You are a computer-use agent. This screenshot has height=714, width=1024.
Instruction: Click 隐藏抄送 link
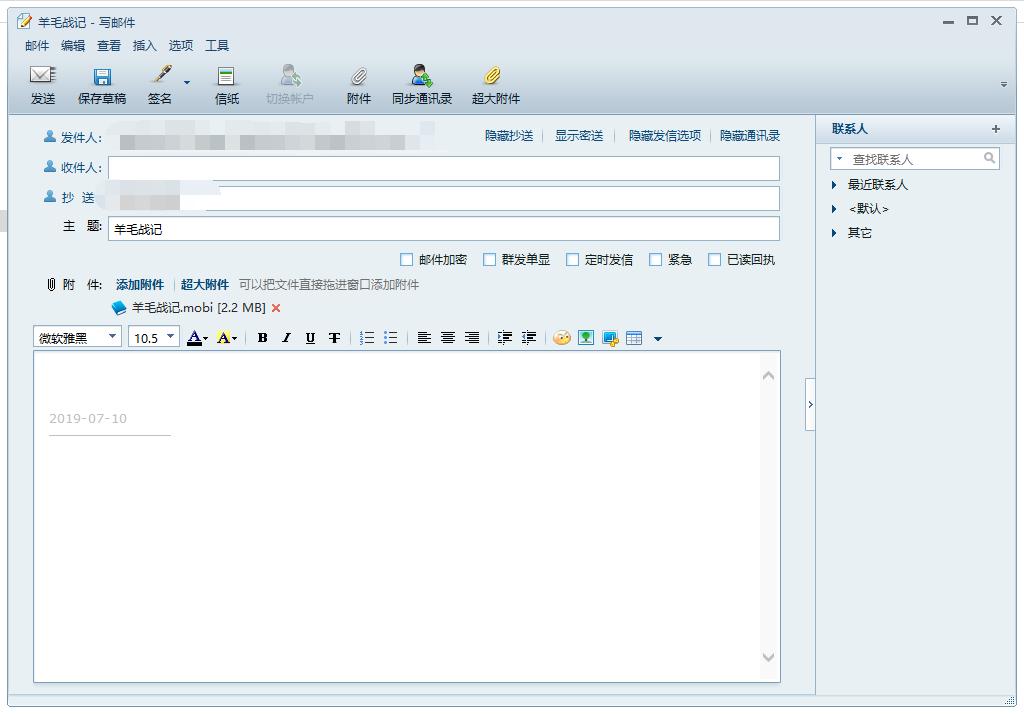tap(509, 135)
